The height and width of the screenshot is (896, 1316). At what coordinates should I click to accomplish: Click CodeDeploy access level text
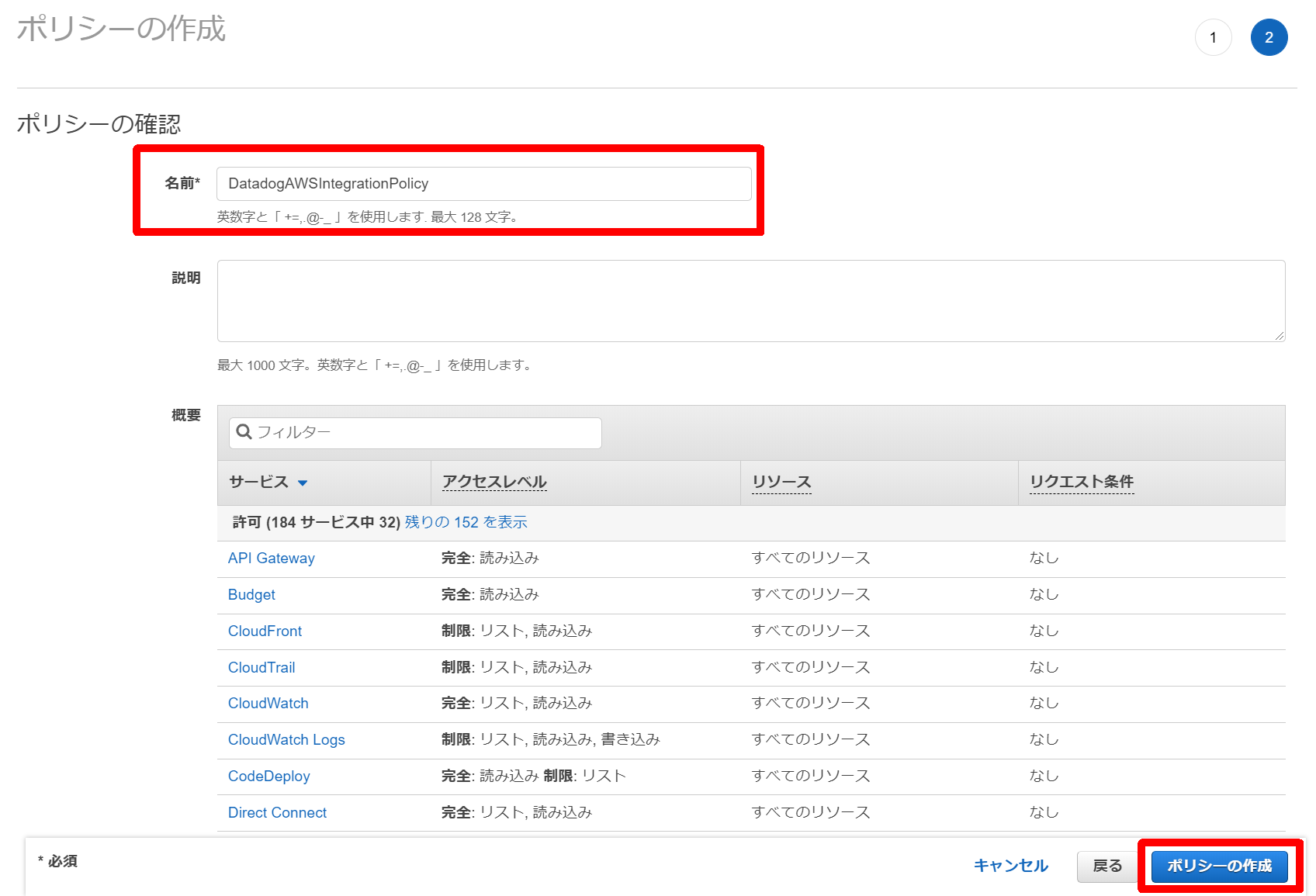(x=534, y=777)
